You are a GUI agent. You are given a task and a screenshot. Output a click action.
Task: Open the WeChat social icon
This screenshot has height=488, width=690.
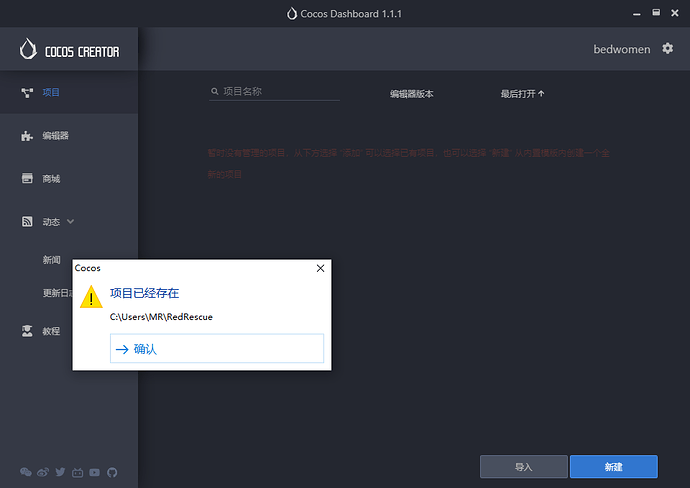click(26, 472)
